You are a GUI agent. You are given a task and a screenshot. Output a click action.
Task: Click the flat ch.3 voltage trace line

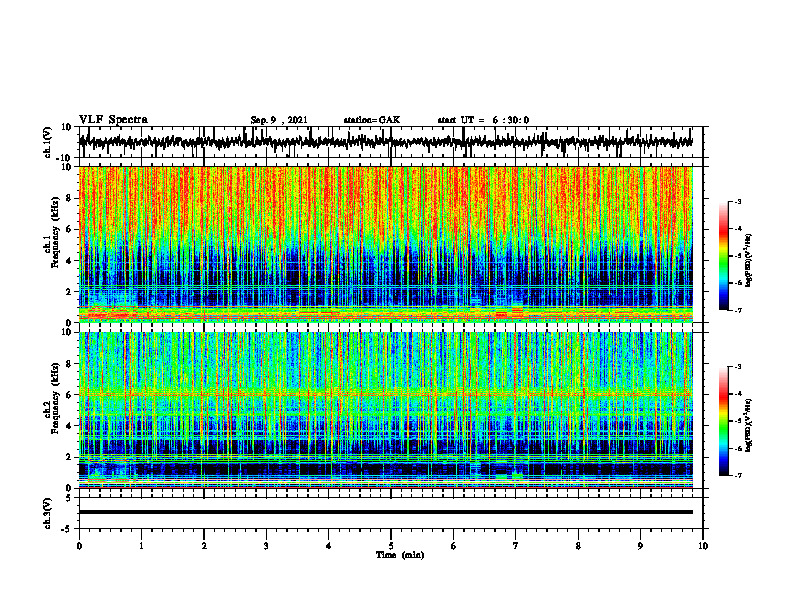[386, 512]
